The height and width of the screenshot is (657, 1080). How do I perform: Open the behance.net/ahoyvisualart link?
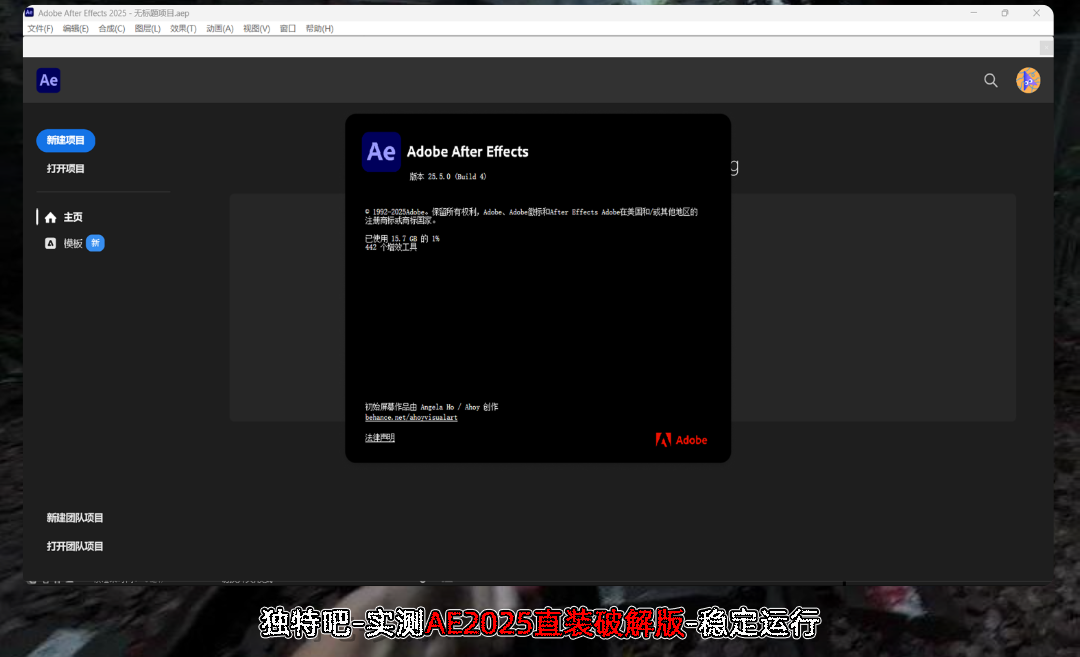point(411,417)
